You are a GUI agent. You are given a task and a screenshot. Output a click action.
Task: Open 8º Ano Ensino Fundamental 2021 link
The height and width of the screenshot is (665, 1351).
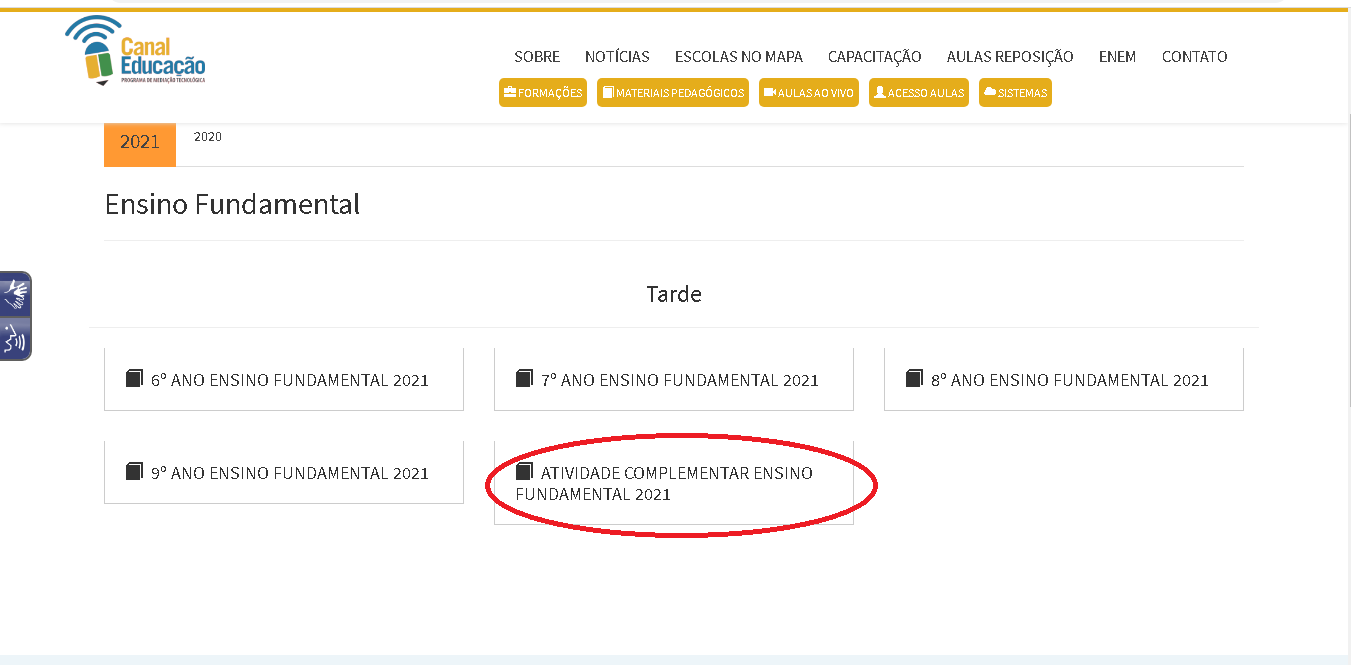pyautogui.click(x=1069, y=380)
